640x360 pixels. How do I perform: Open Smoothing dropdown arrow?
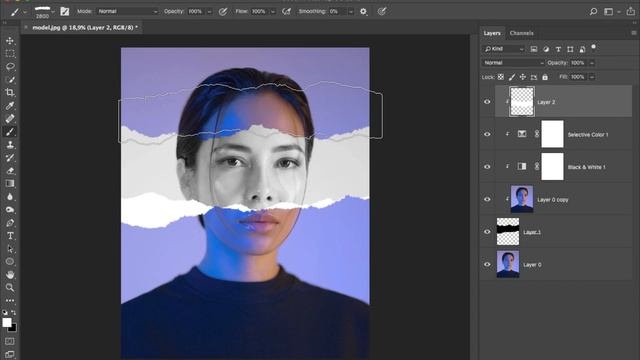350,12
